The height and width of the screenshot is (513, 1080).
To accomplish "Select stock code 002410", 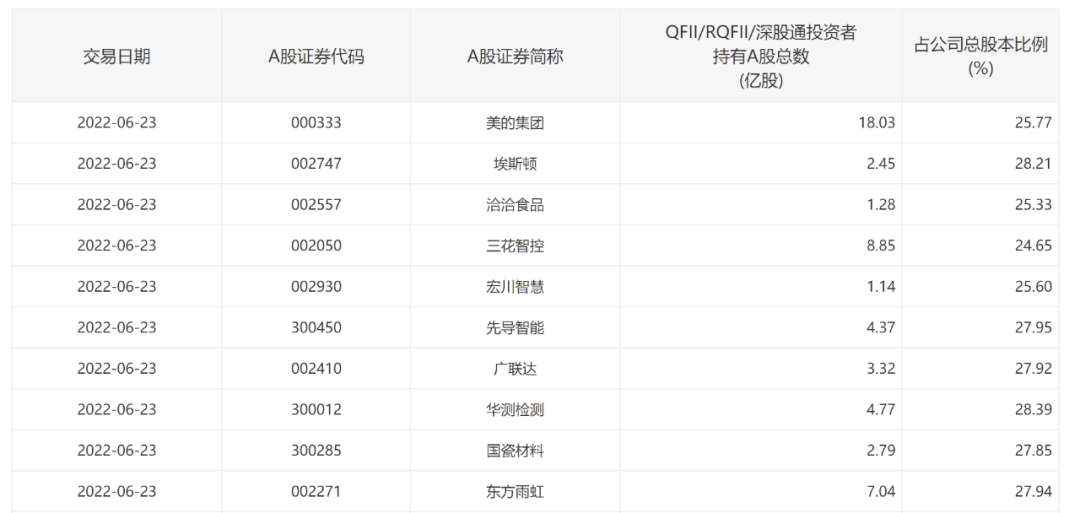I will point(316,369).
